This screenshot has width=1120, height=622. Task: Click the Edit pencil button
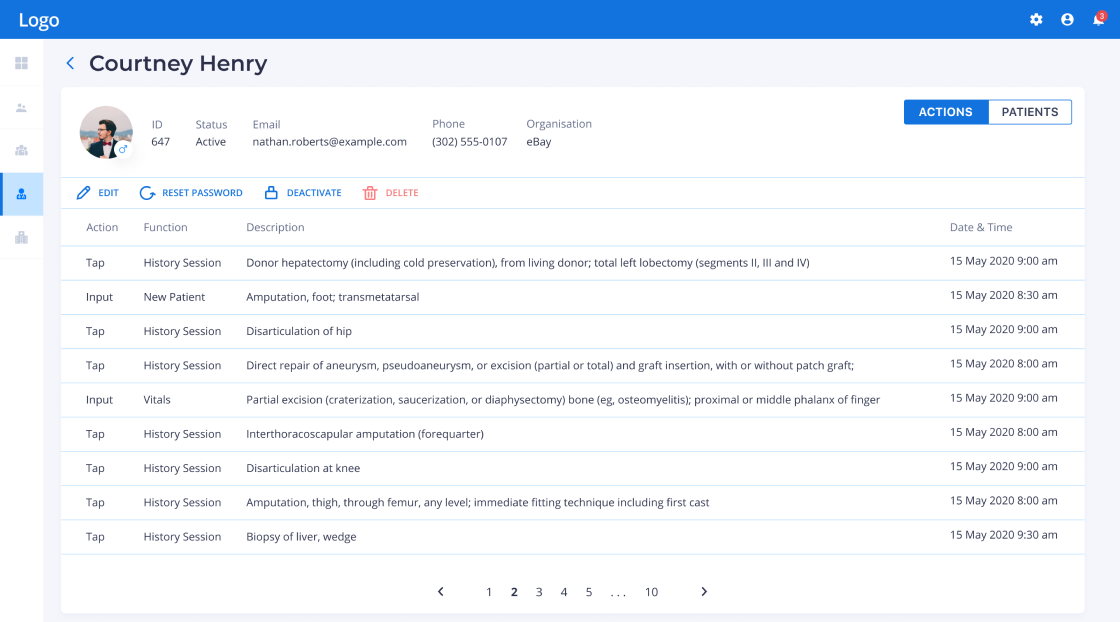click(98, 193)
